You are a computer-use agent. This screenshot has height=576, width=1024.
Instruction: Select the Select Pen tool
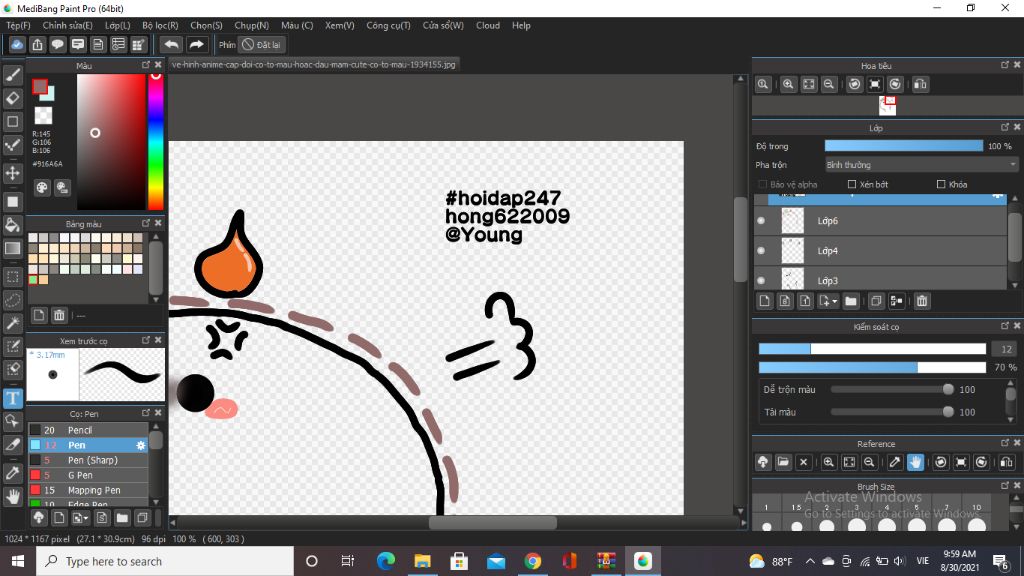coord(12,346)
